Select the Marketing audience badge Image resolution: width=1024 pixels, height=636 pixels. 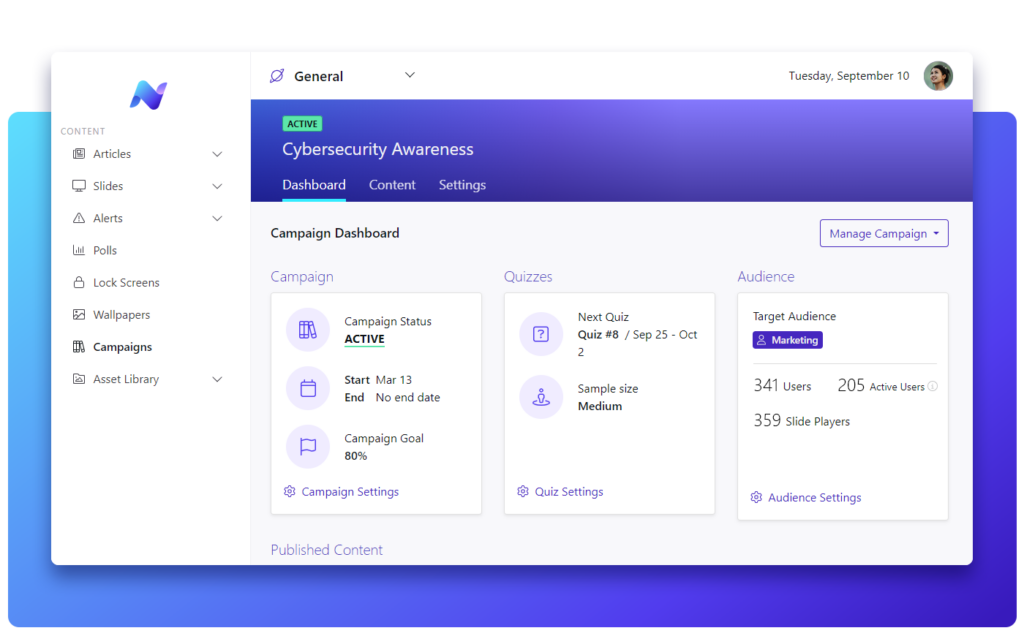pos(787,340)
